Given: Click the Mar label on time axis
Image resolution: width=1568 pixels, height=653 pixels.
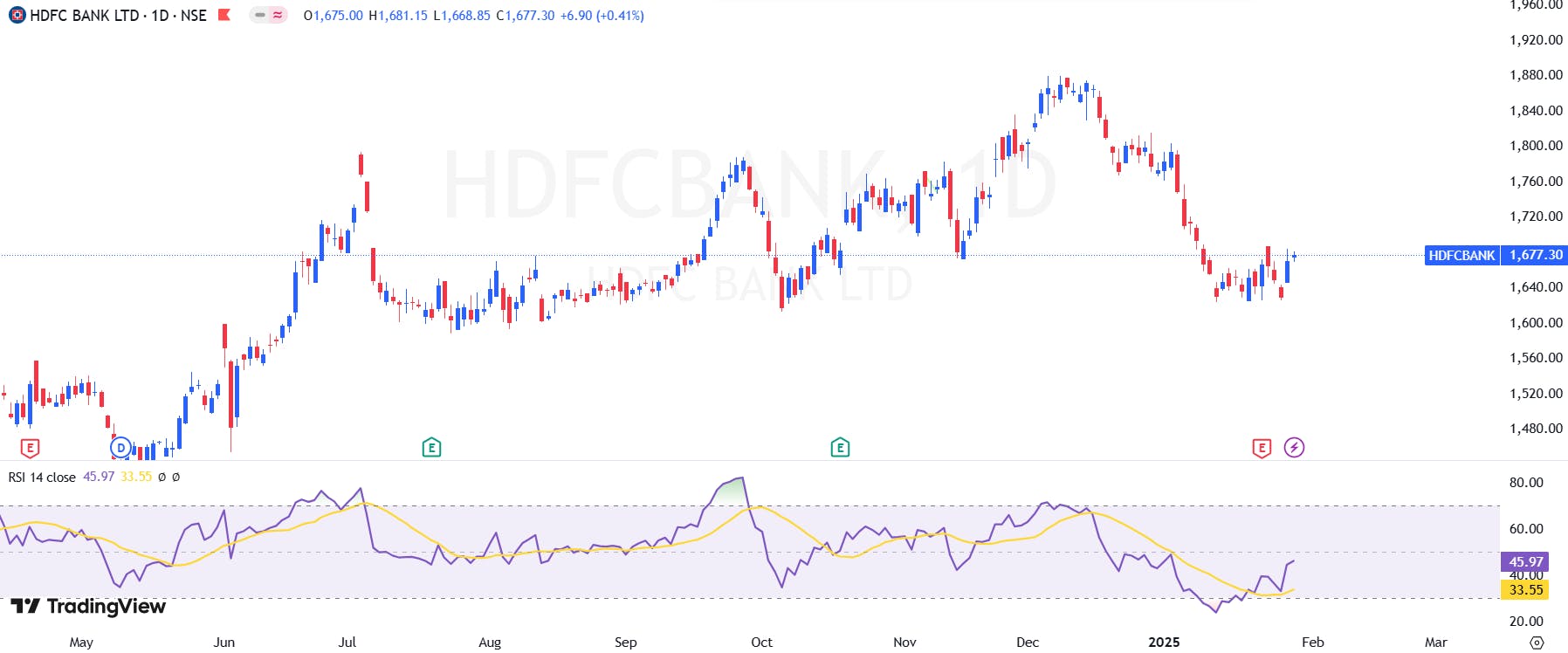Looking at the screenshot, I should (x=1436, y=643).
